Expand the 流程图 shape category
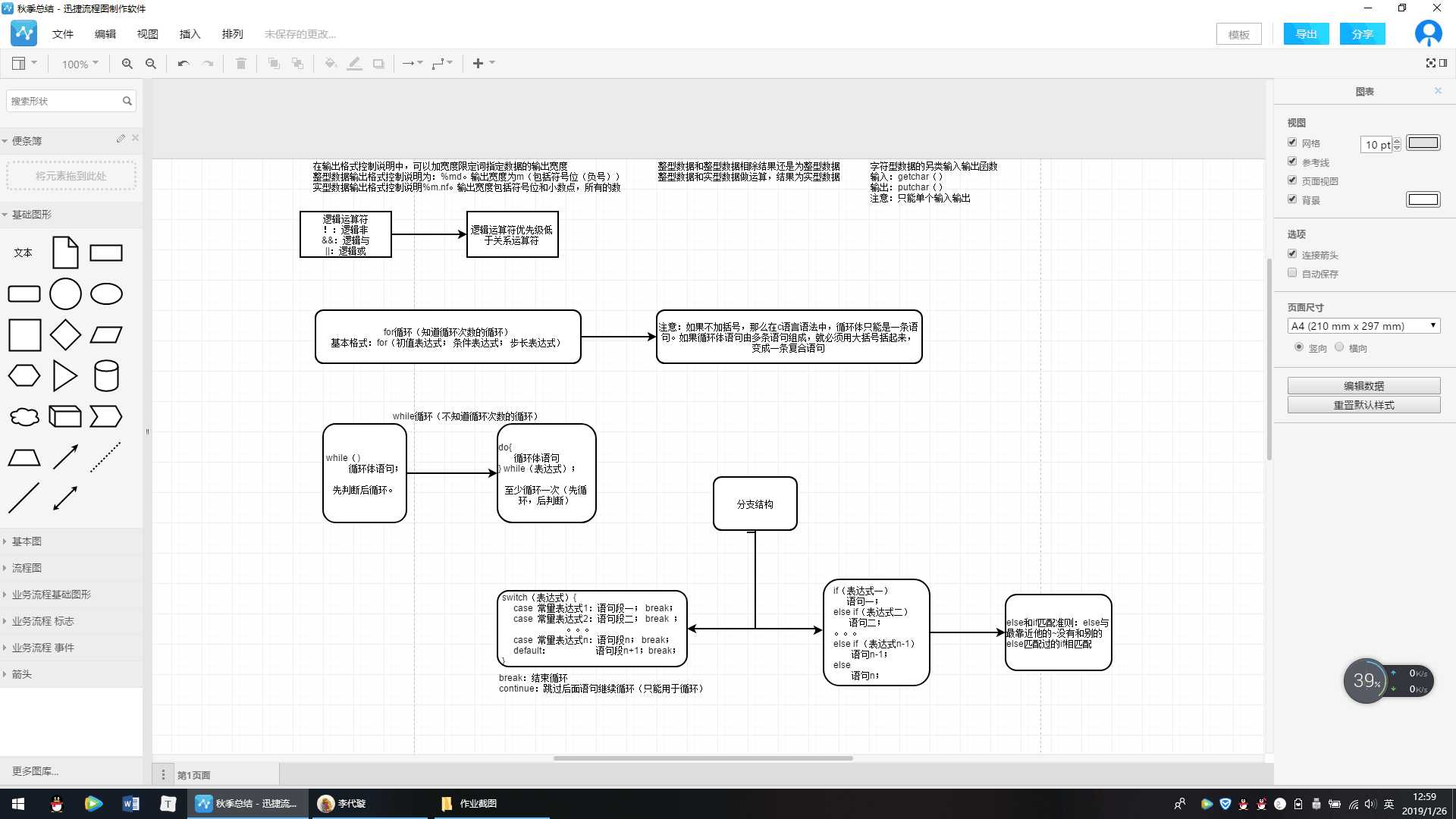 tap(71, 568)
